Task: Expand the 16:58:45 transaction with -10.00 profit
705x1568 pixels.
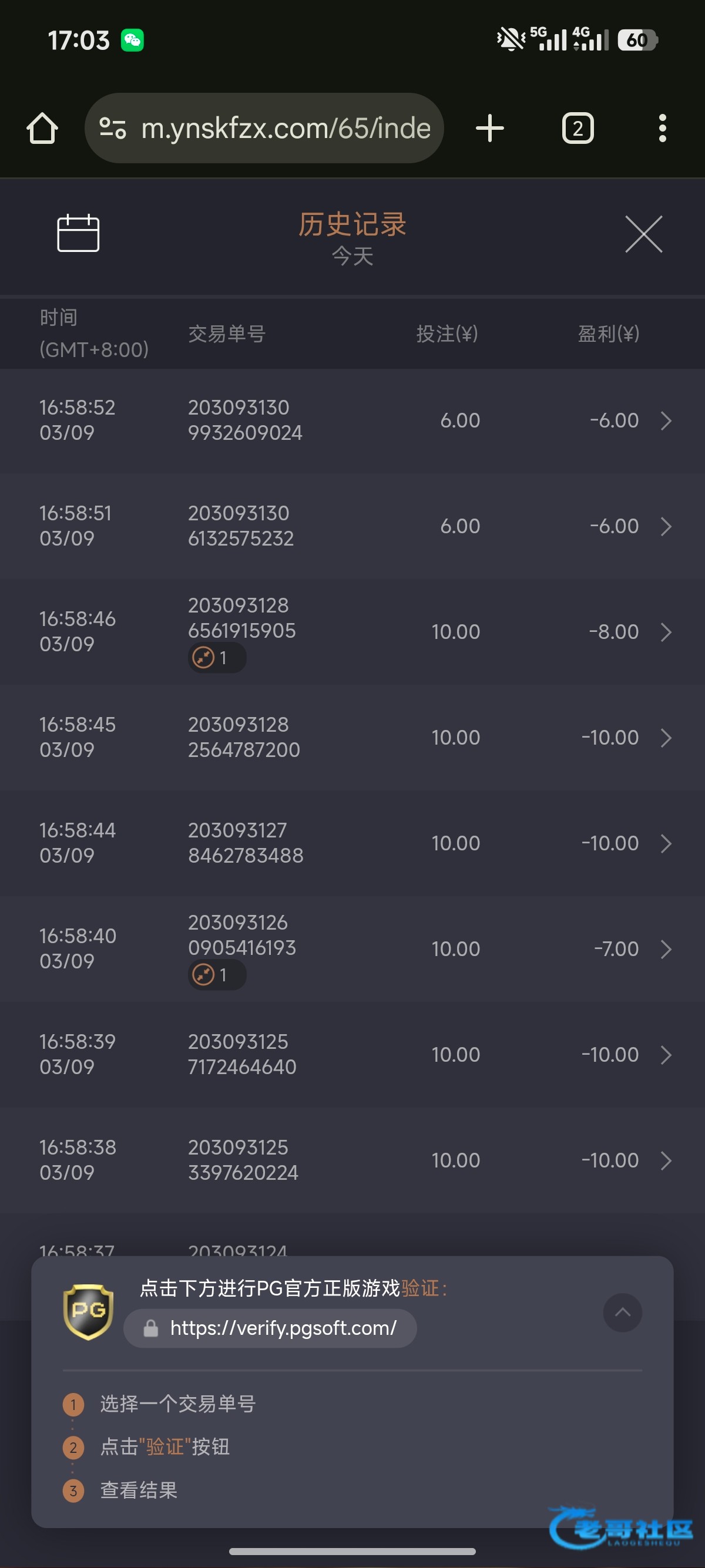Action: pyautogui.click(x=666, y=738)
